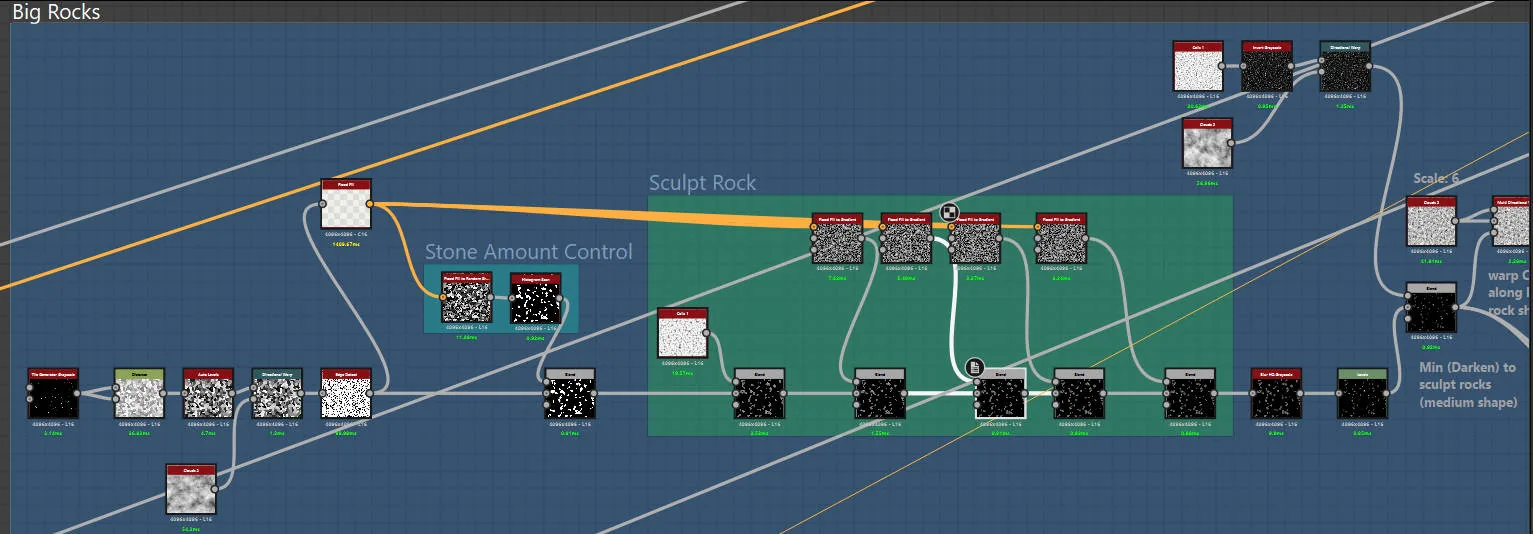Select the Big Rocks frame title
The image size is (1533, 534).
[x=56, y=11]
